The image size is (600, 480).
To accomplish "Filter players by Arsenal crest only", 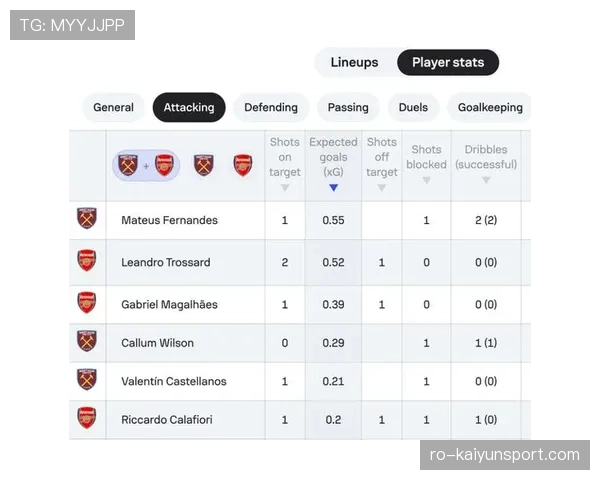I will tap(243, 165).
